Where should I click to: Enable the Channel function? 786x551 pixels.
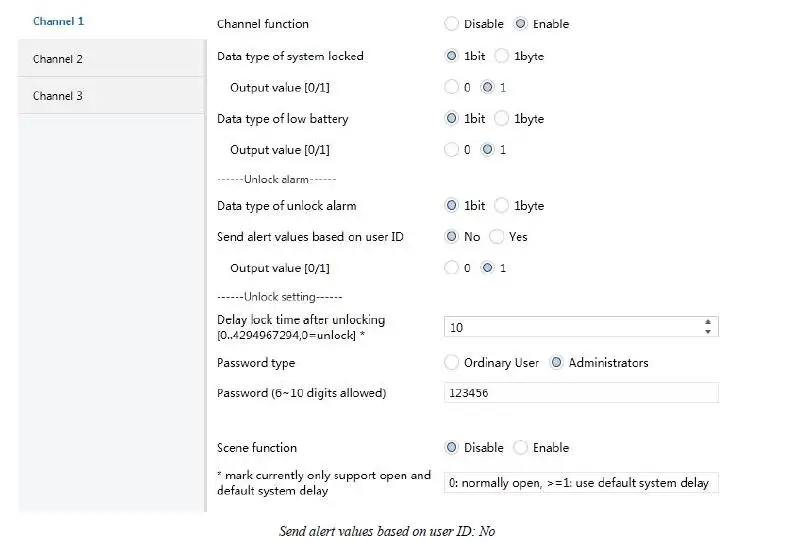click(520, 24)
